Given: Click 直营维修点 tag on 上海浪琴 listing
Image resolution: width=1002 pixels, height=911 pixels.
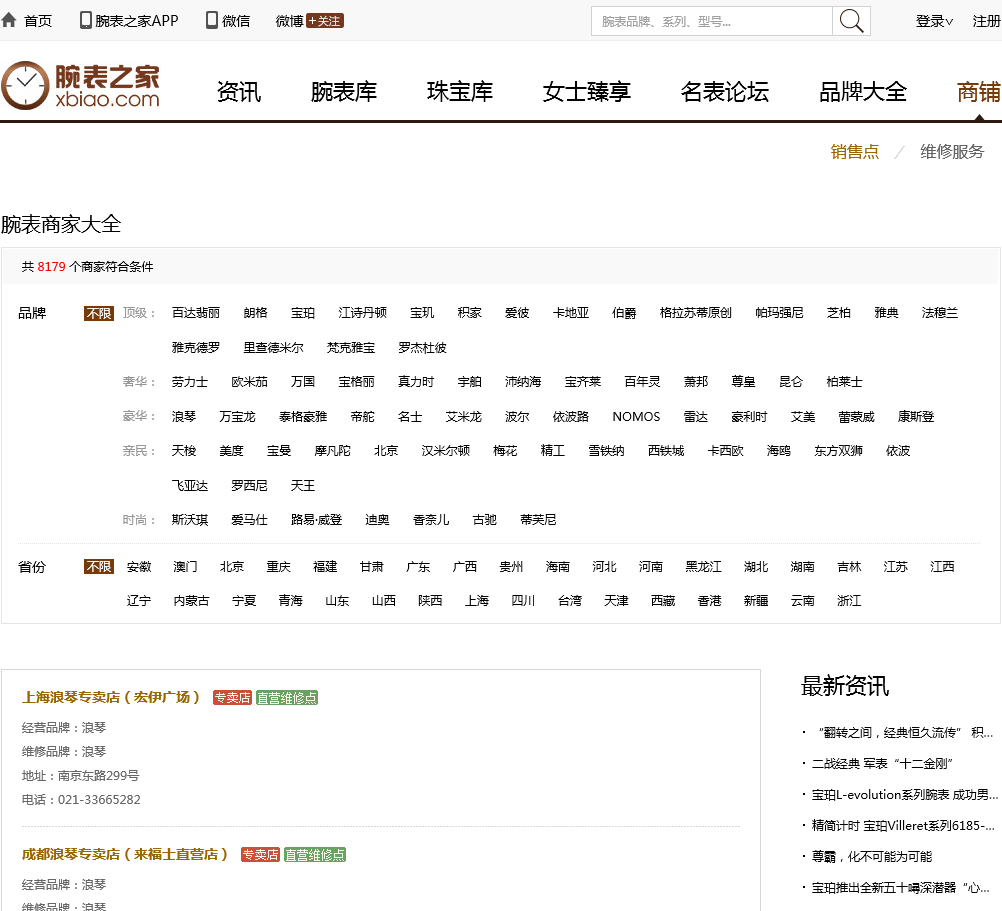Looking at the screenshot, I should click(287, 698).
